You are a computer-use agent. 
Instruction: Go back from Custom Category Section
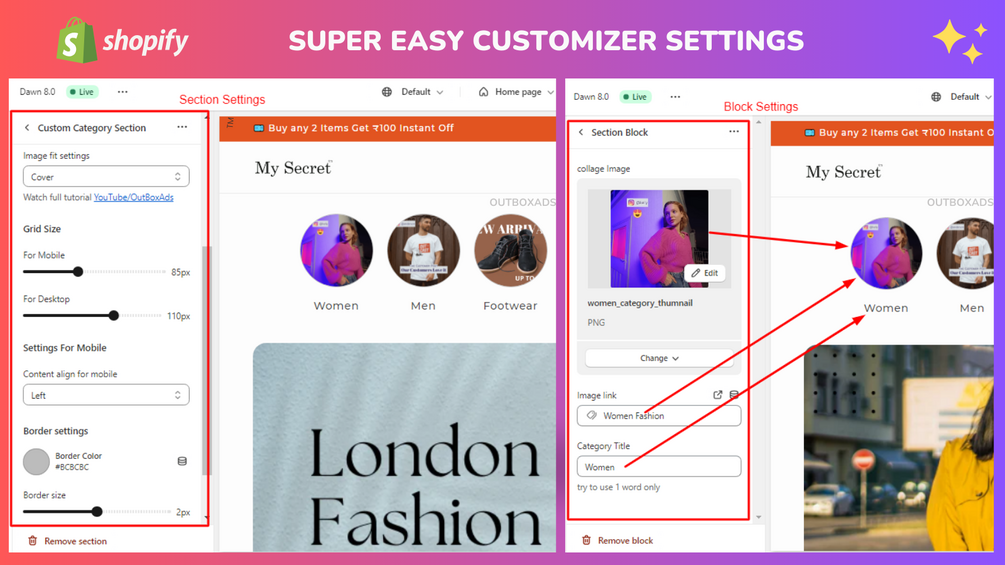click(x=27, y=127)
